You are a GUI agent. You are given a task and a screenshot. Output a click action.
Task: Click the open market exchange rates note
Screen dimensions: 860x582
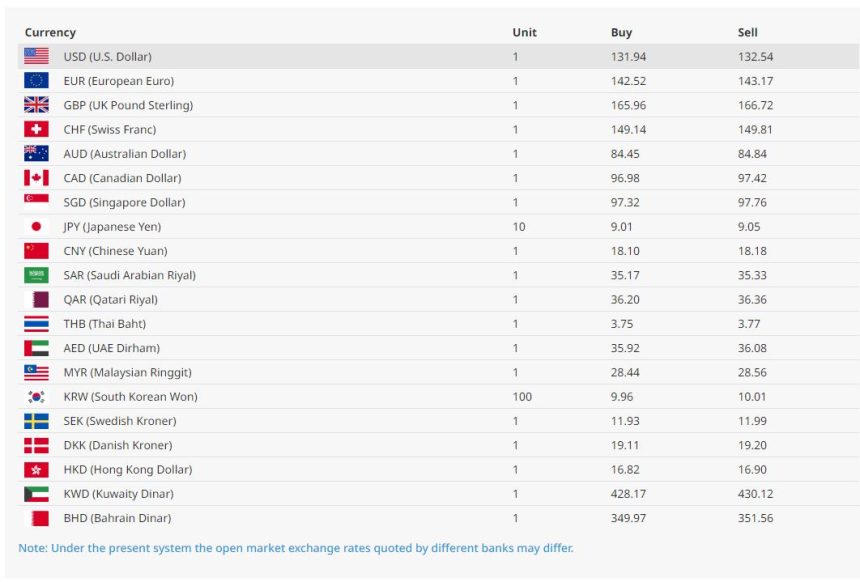click(x=296, y=548)
